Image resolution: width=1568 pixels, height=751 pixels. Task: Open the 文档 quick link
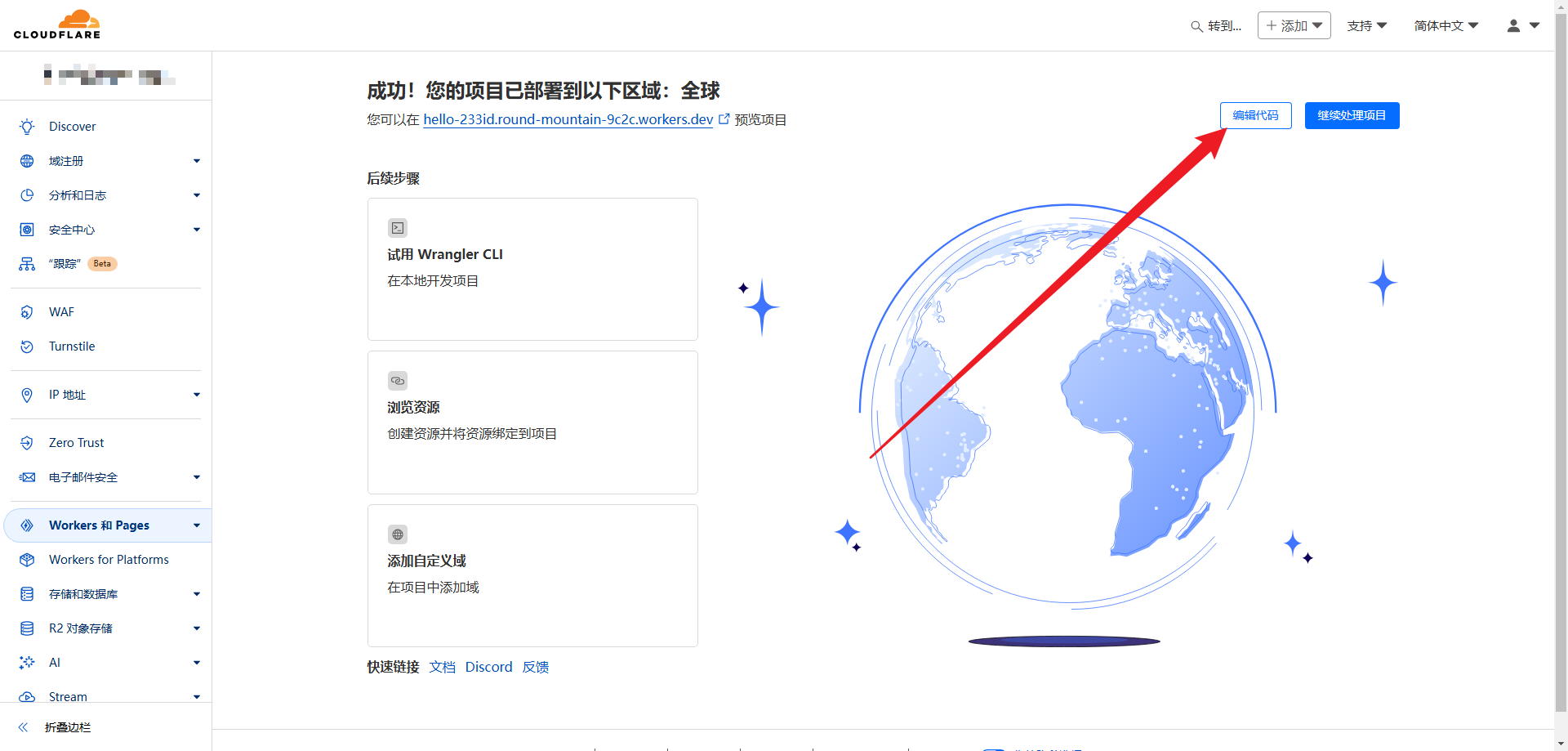(442, 667)
